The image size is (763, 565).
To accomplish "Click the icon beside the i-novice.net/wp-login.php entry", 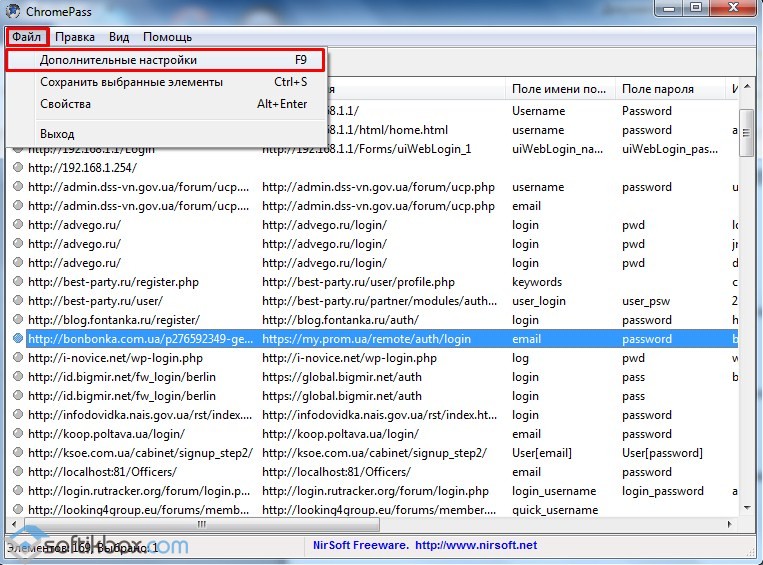I will 17,358.
